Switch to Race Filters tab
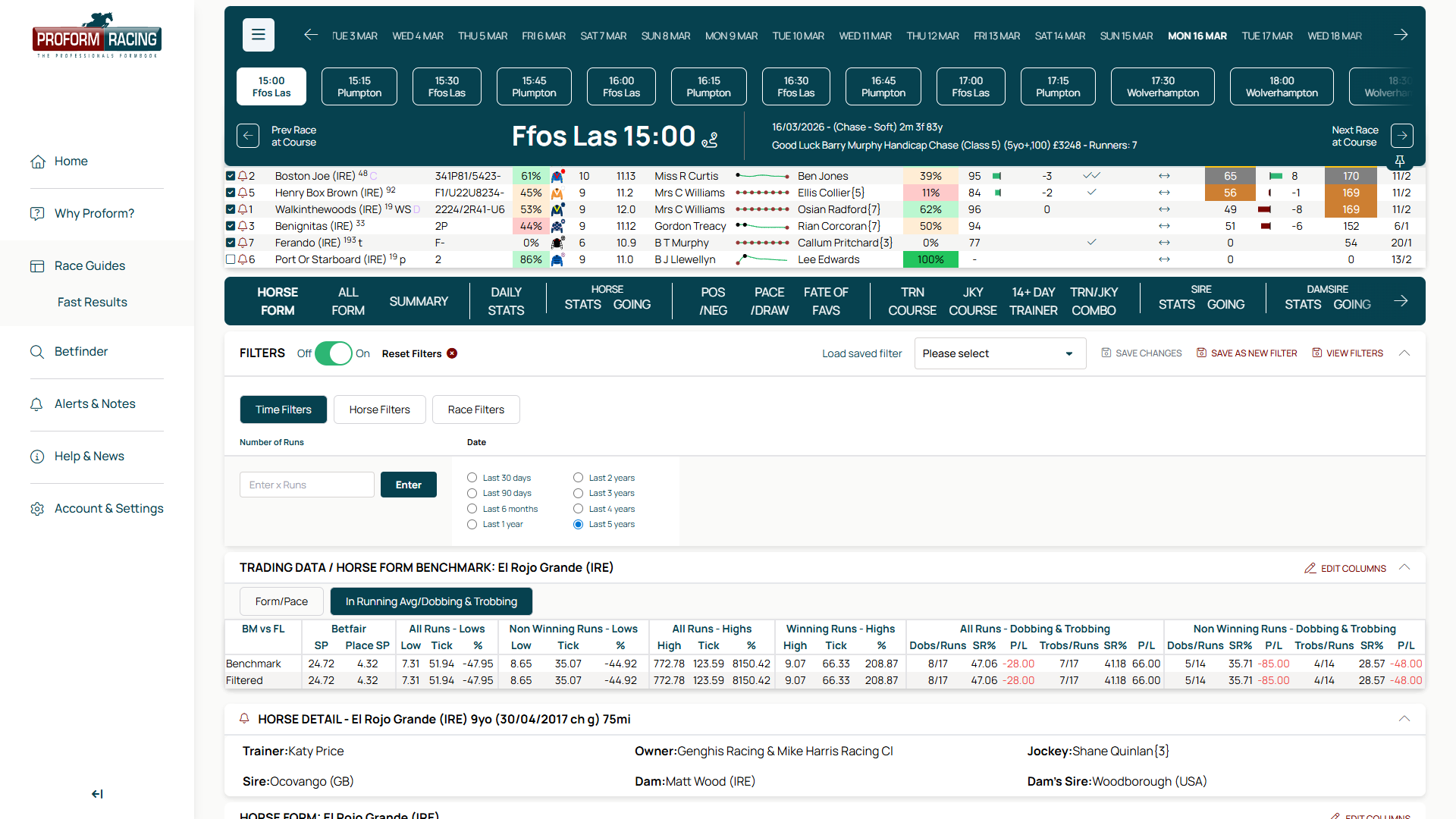This screenshot has height=819, width=1456. (476, 409)
